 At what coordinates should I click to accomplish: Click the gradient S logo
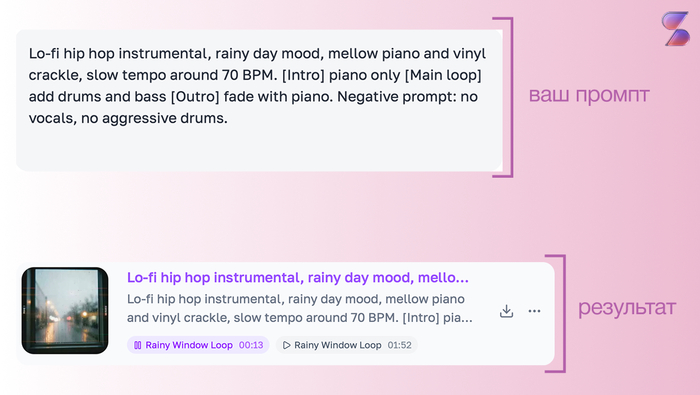point(675,29)
